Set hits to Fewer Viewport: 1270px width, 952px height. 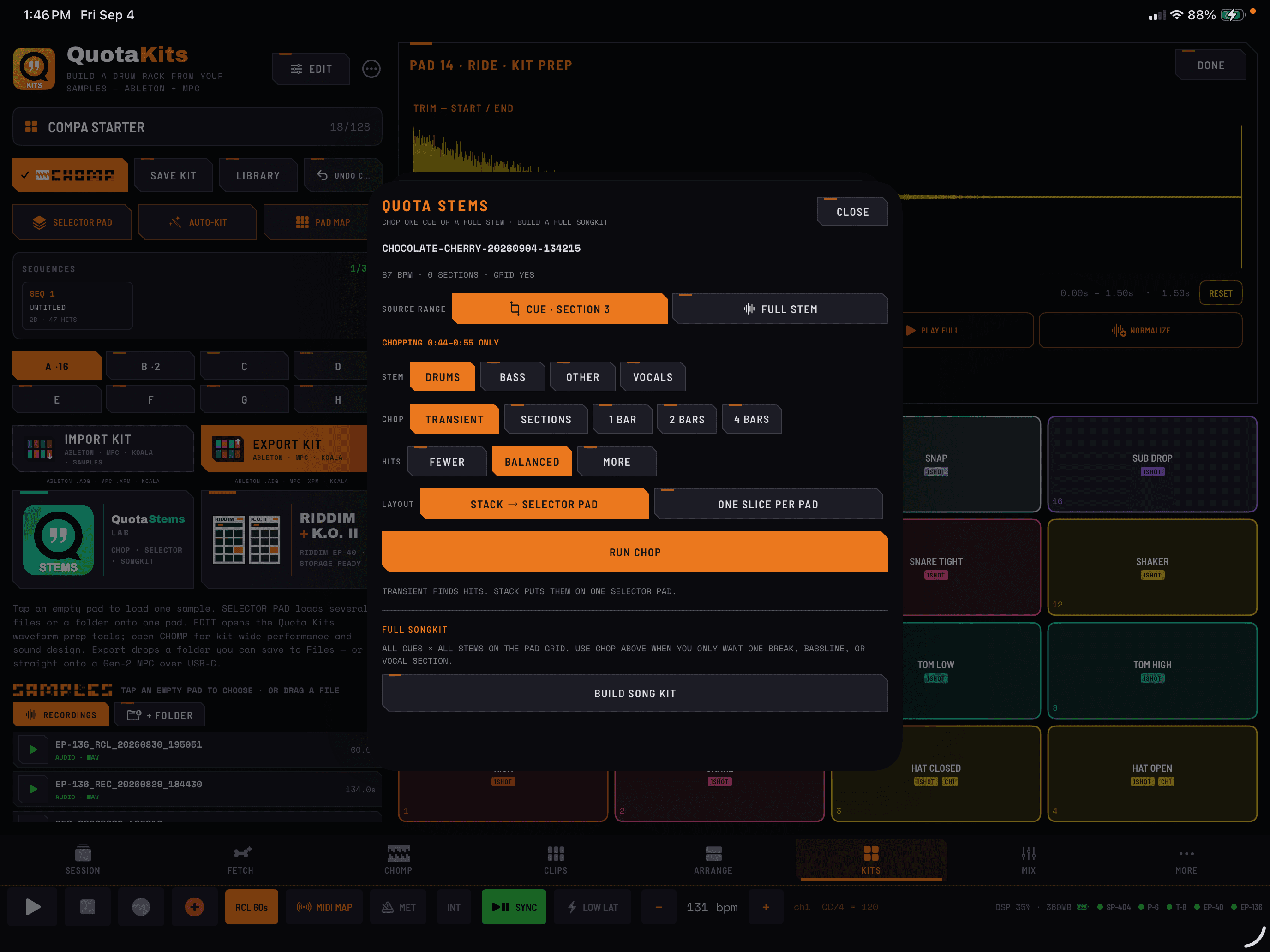[447, 461]
